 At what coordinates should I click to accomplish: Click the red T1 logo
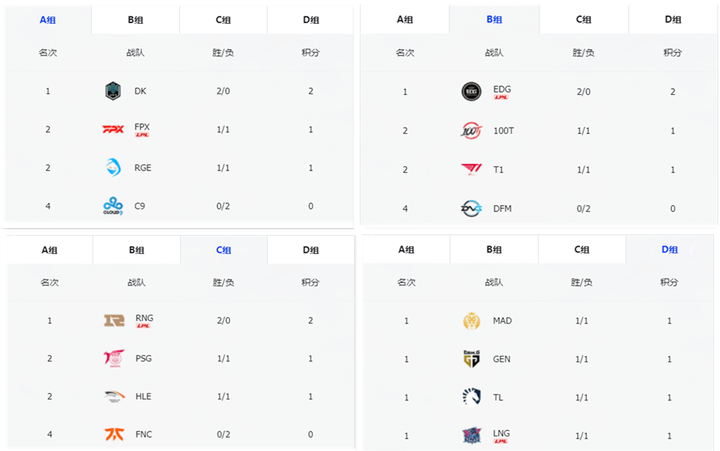tap(472, 169)
